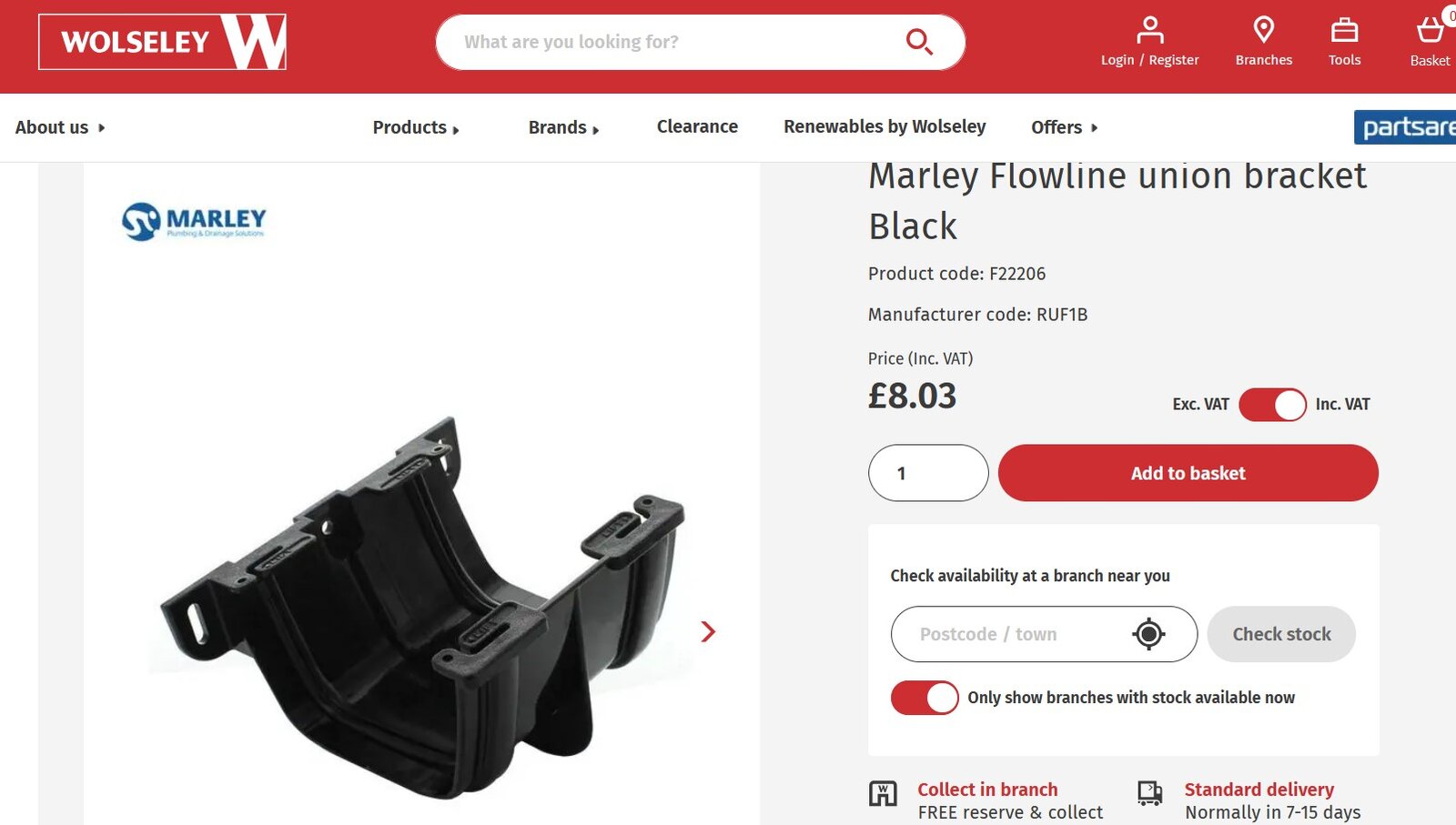This screenshot has width=1456, height=825.
Task: Open the Branches location pin icon
Action: [1263, 30]
